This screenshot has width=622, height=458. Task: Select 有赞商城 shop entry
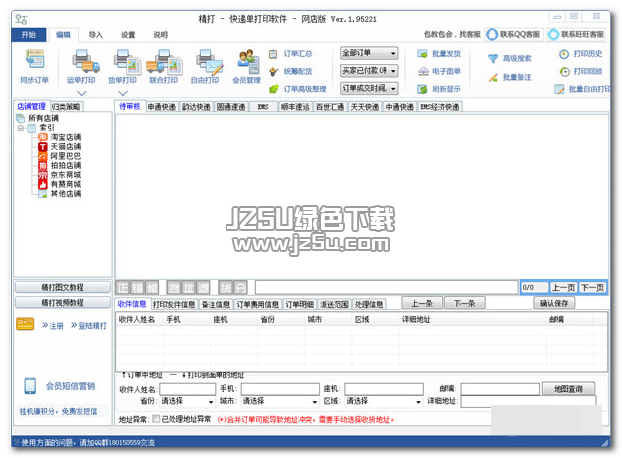60,184
